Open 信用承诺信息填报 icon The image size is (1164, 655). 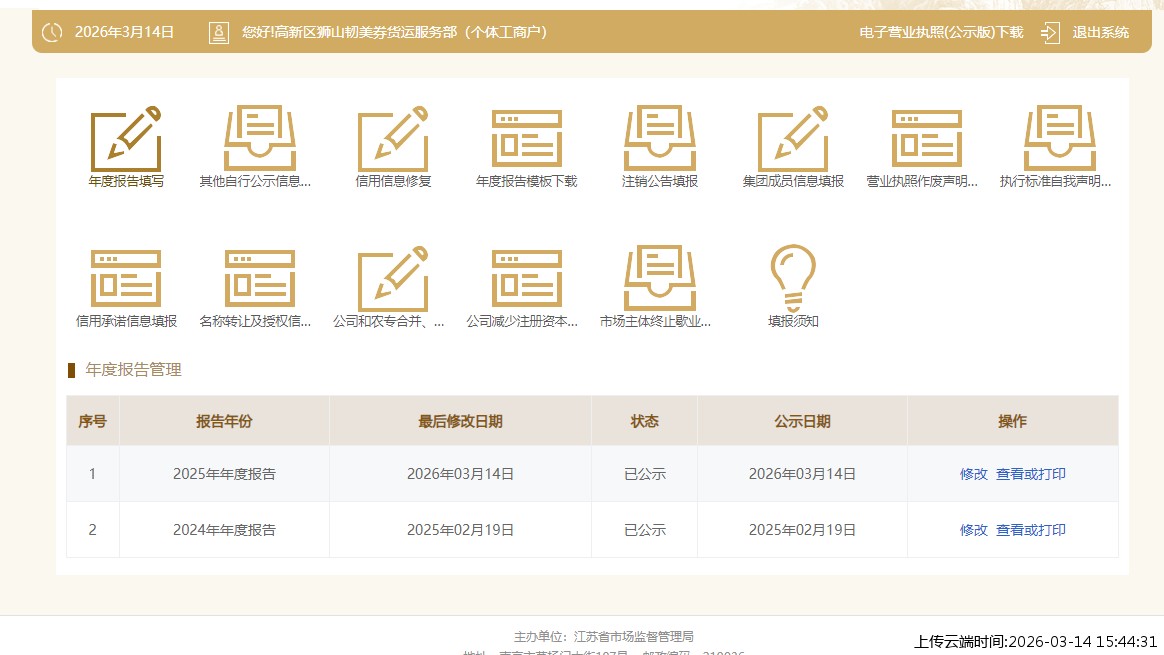pos(126,278)
